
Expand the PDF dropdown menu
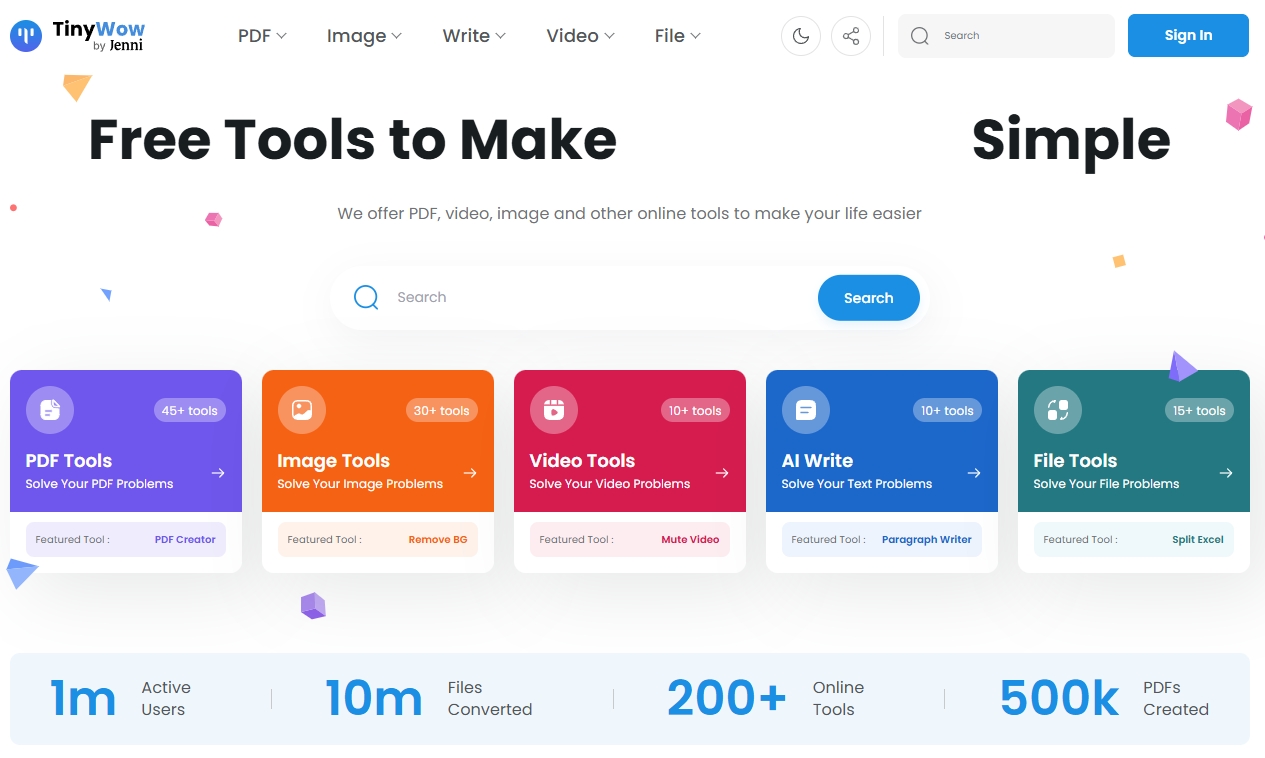(x=262, y=36)
